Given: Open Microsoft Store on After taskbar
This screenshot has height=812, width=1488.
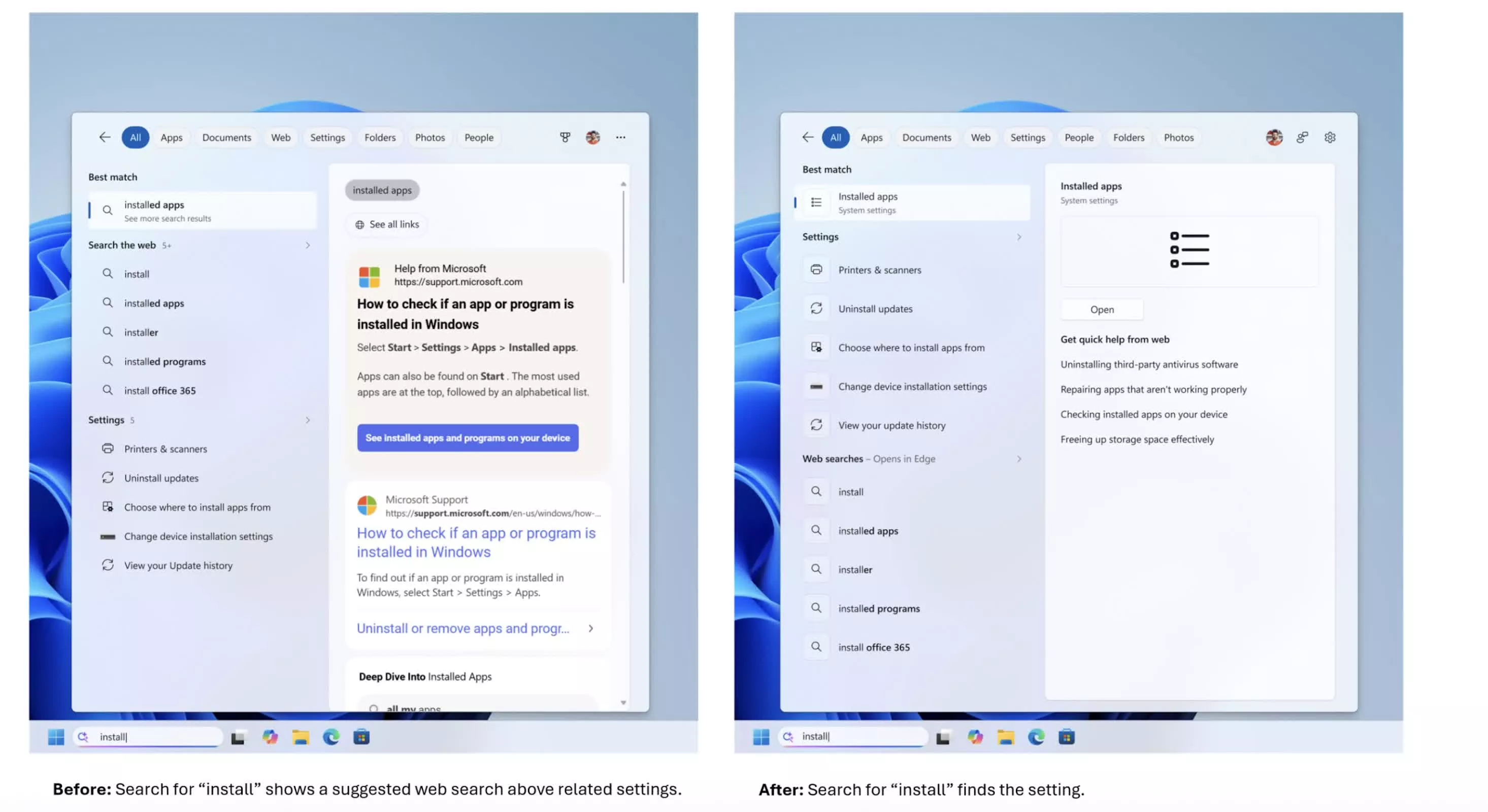Looking at the screenshot, I should (x=1067, y=737).
